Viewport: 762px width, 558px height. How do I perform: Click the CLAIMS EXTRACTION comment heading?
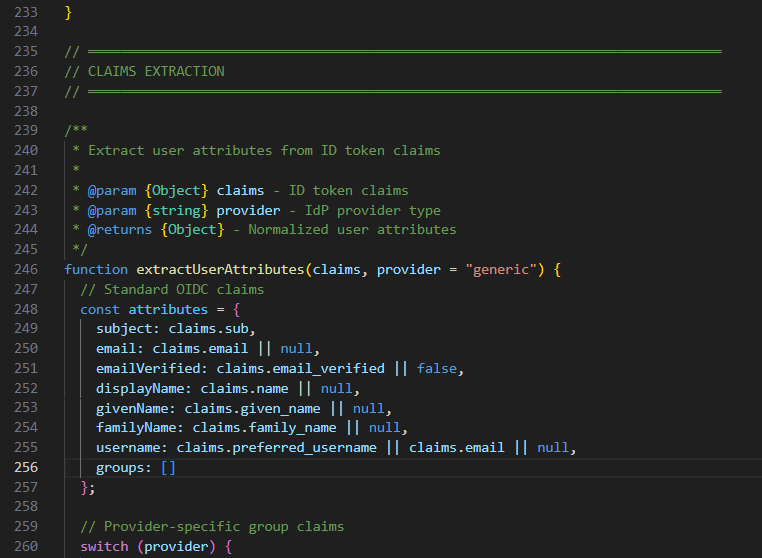(x=156, y=71)
